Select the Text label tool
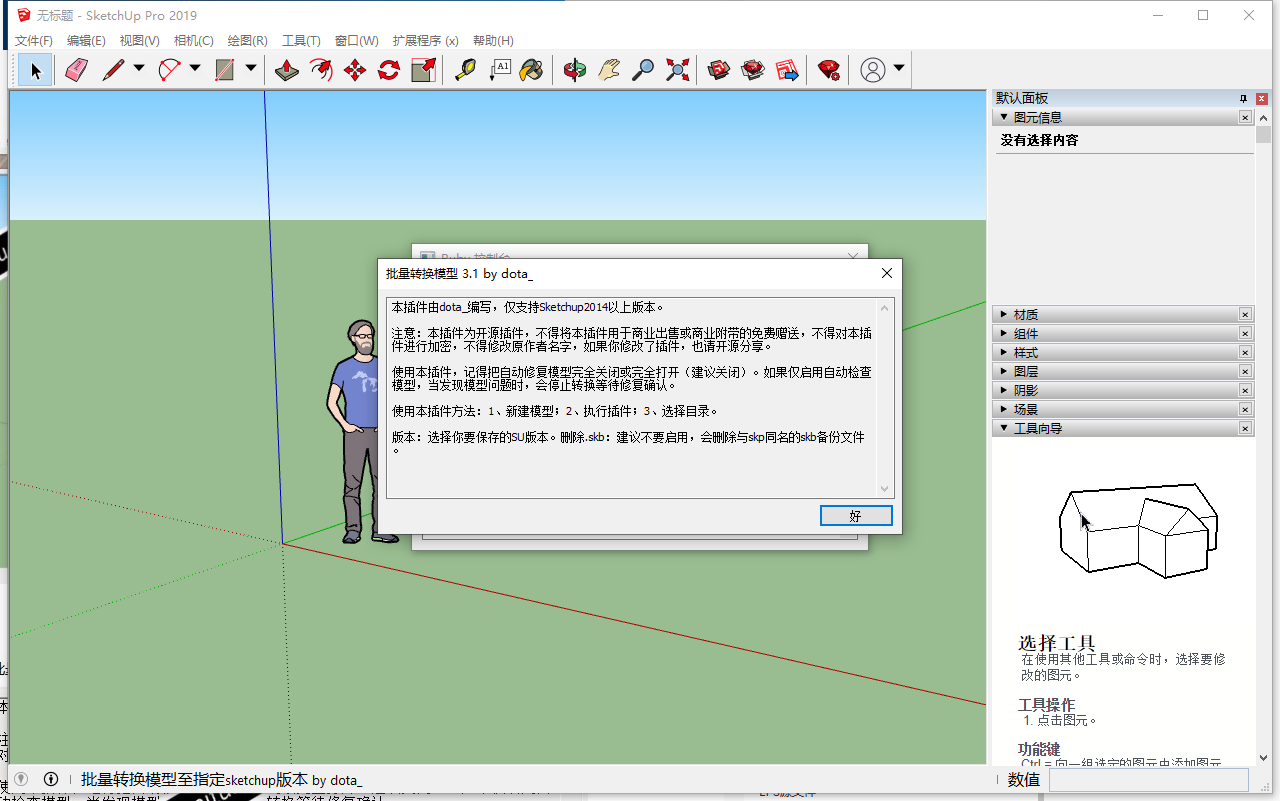The width and height of the screenshot is (1280, 801). pos(499,70)
